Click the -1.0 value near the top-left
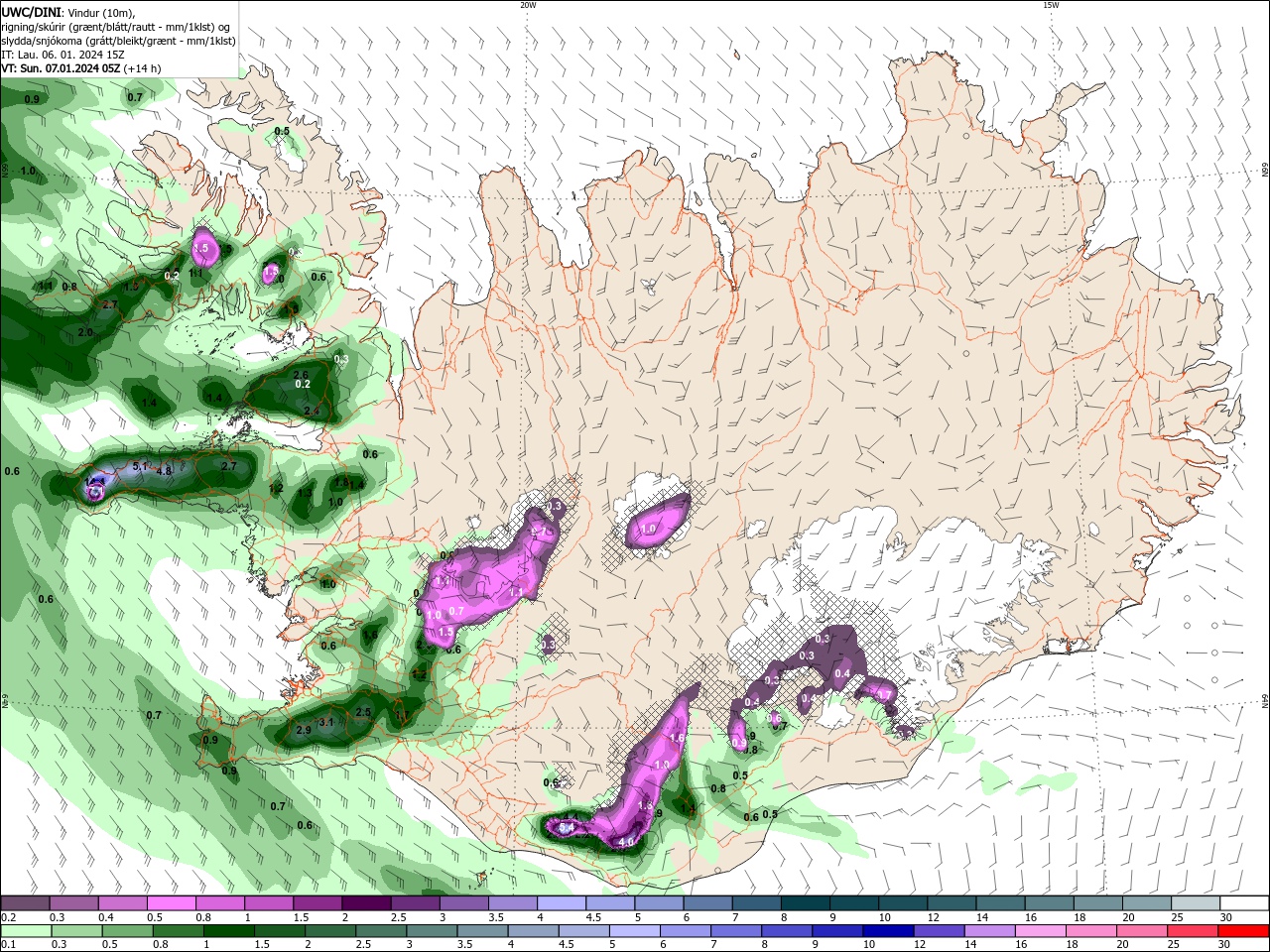 click(x=27, y=172)
